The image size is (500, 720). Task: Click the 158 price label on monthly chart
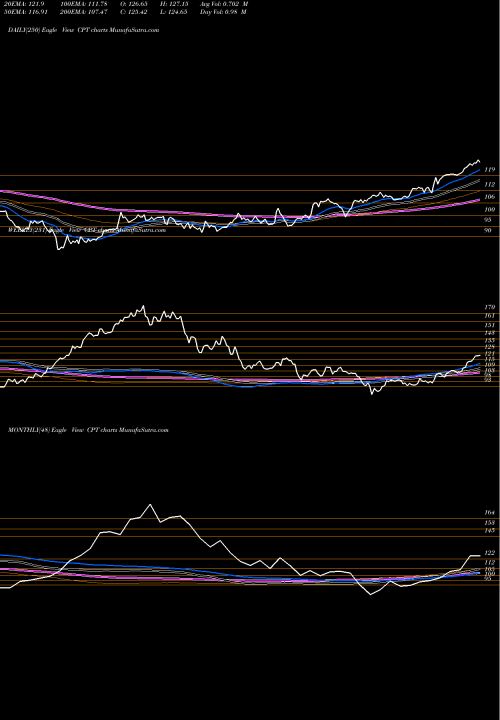pos(489,523)
